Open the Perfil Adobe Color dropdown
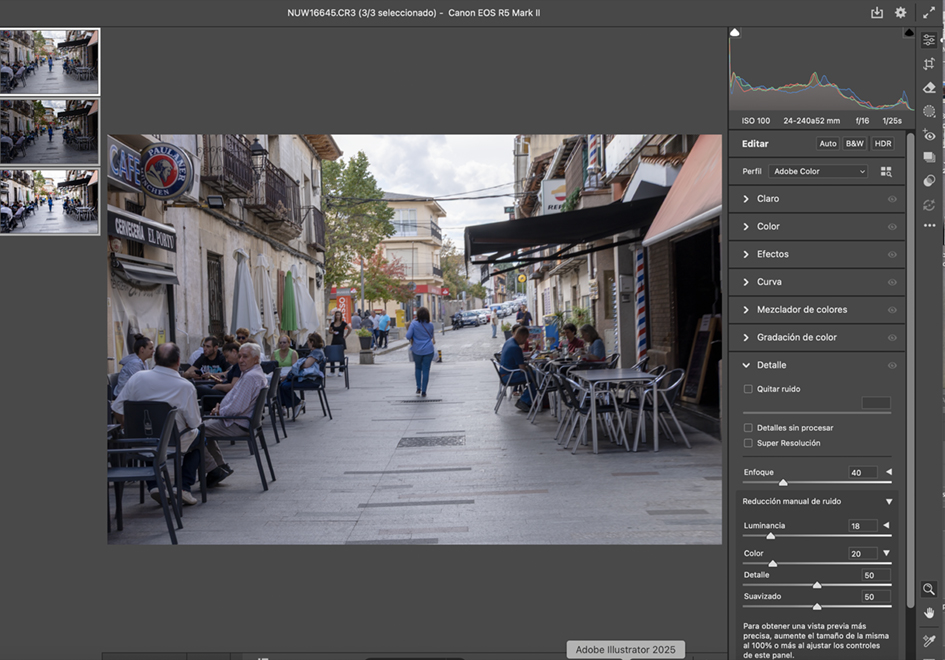Screen dimensions: 945x660 818,172
